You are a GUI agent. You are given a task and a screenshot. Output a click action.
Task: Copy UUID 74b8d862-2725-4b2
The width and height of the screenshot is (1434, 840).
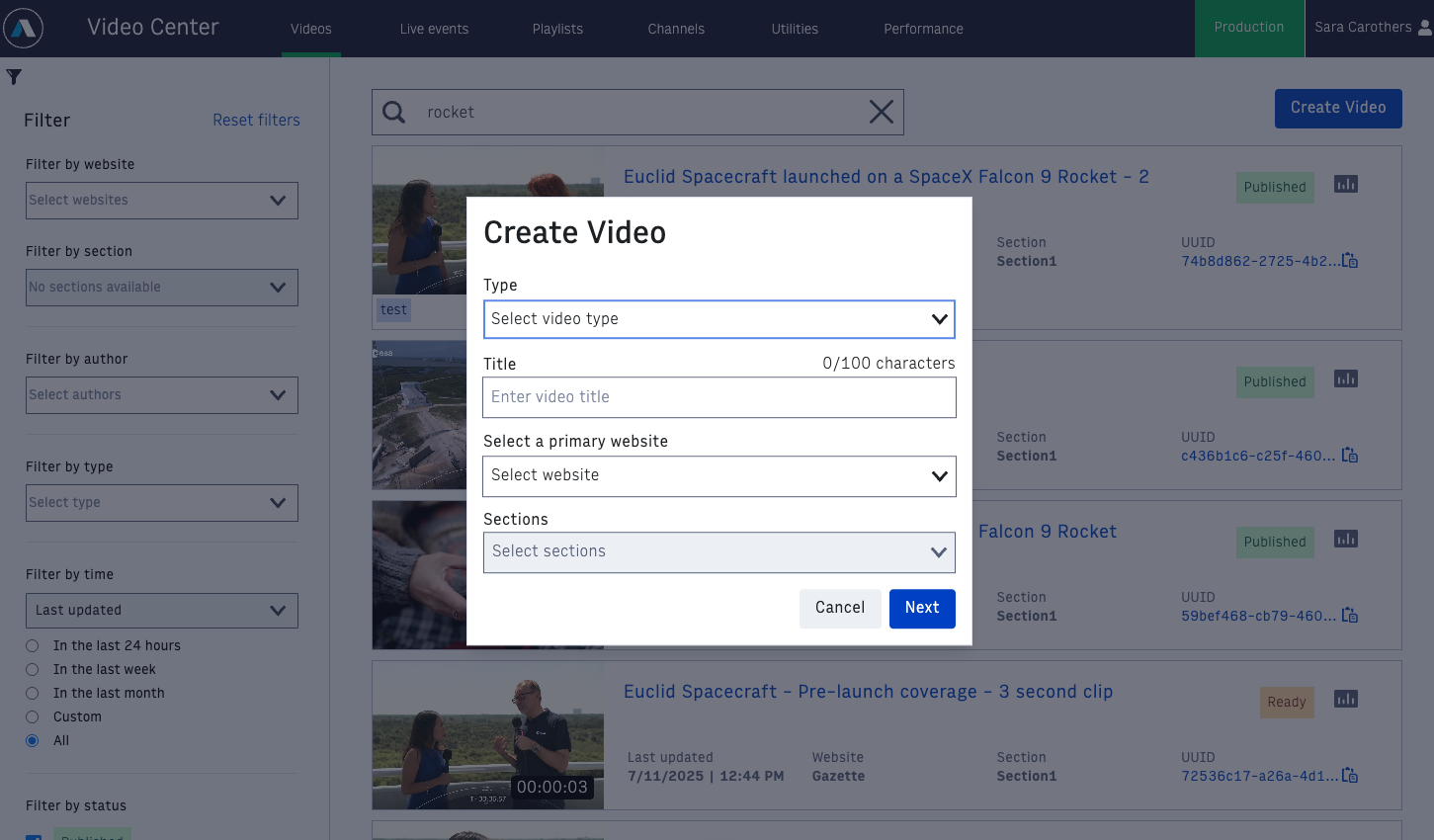(1350, 261)
